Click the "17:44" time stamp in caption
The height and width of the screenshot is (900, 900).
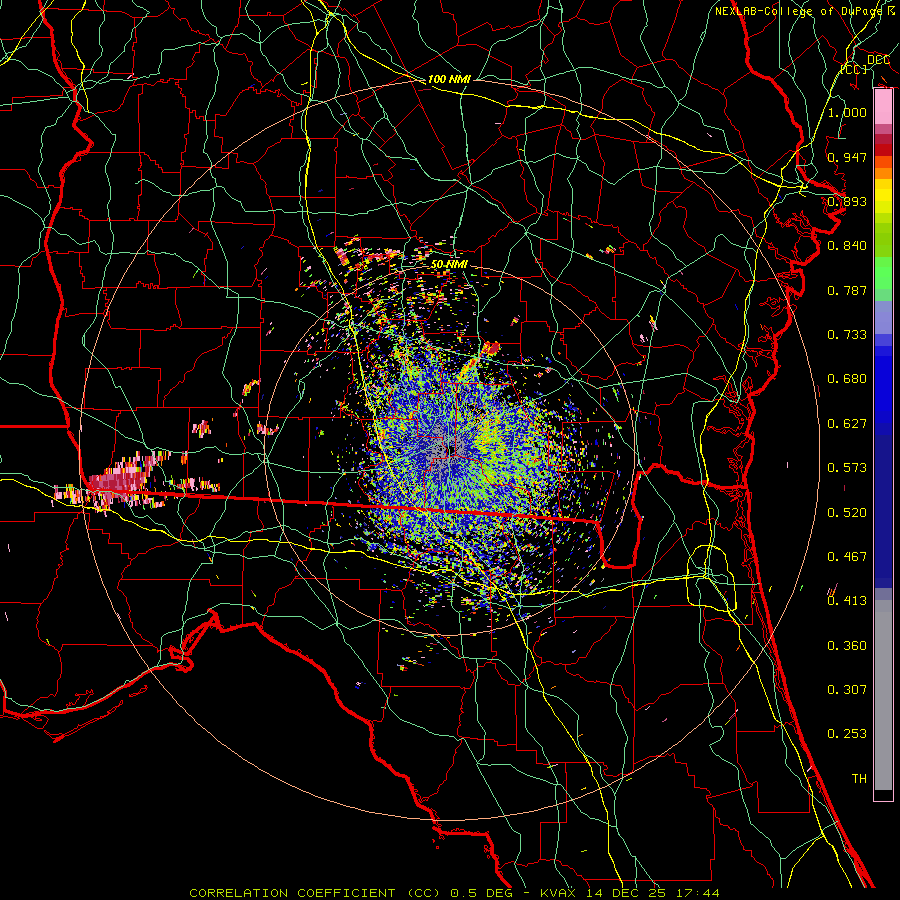tap(698, 893)
